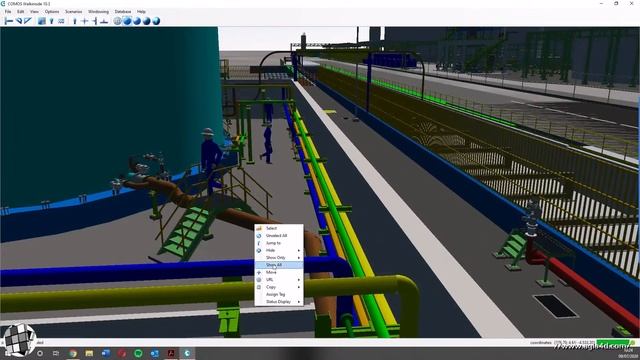The image size is (640, 360).
Task: Click the third blue sphere toolbar icon
Action: (147, 21)
